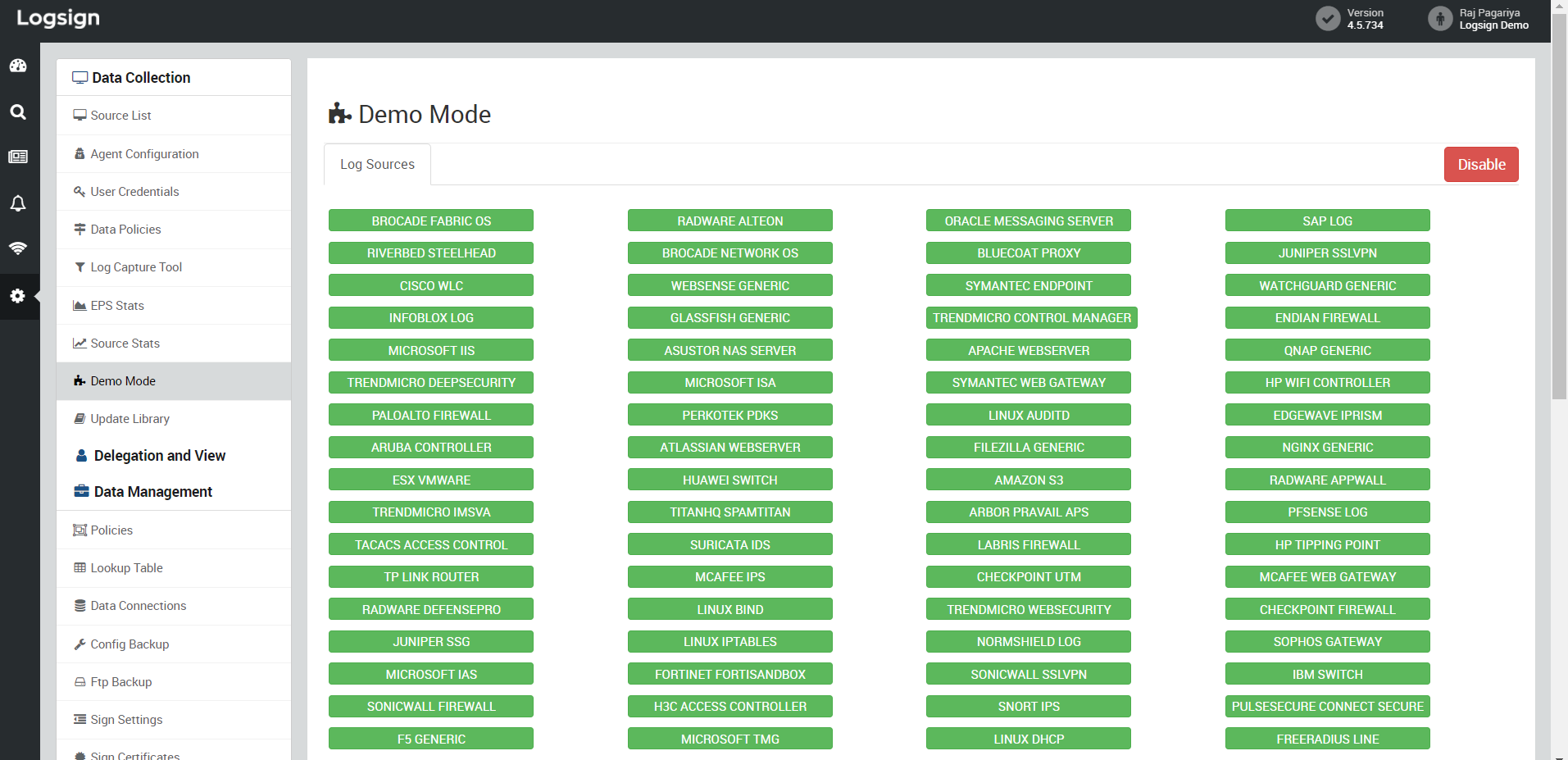Screen dimensions: 1568x760
Task: Expand the Data Management section
Action: coord(174,492)
